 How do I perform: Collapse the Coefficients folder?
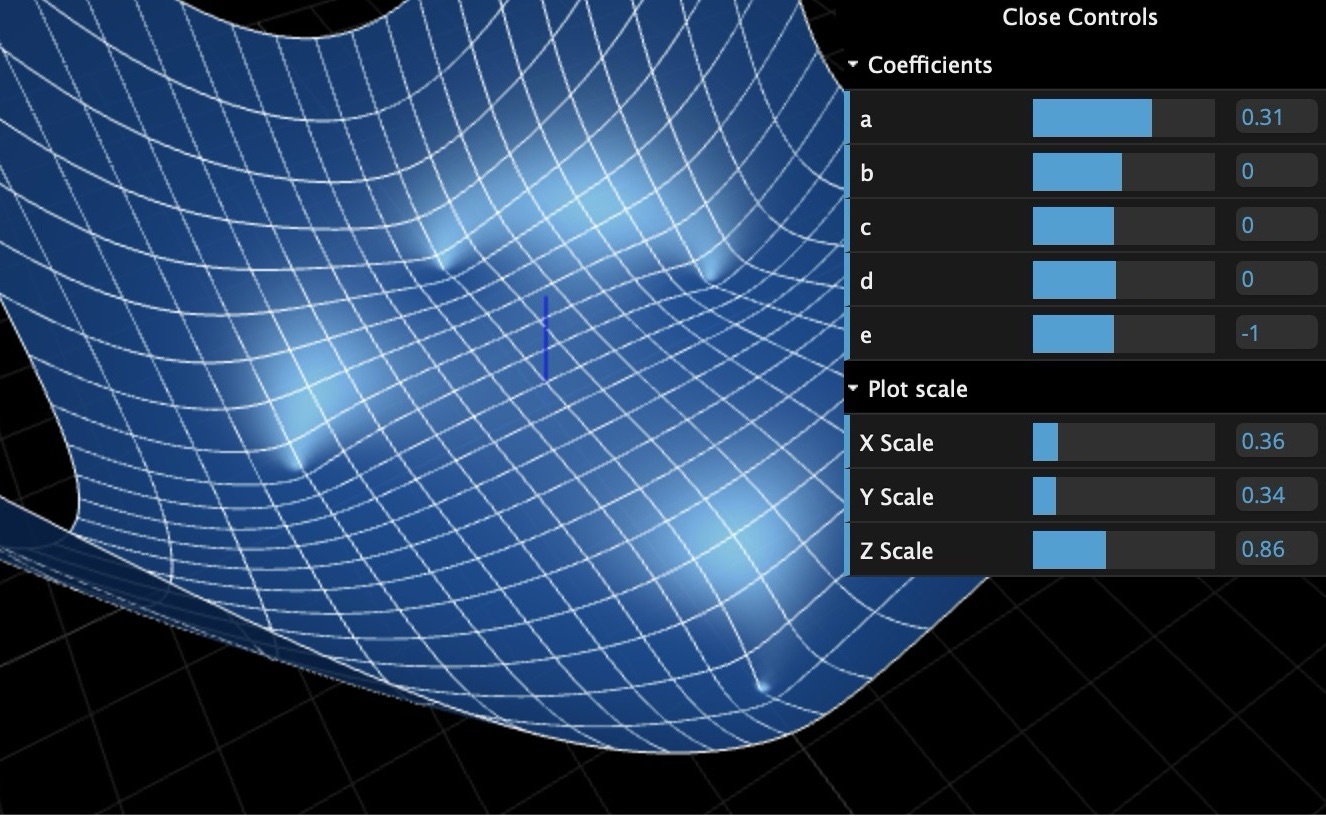[929, 65]
